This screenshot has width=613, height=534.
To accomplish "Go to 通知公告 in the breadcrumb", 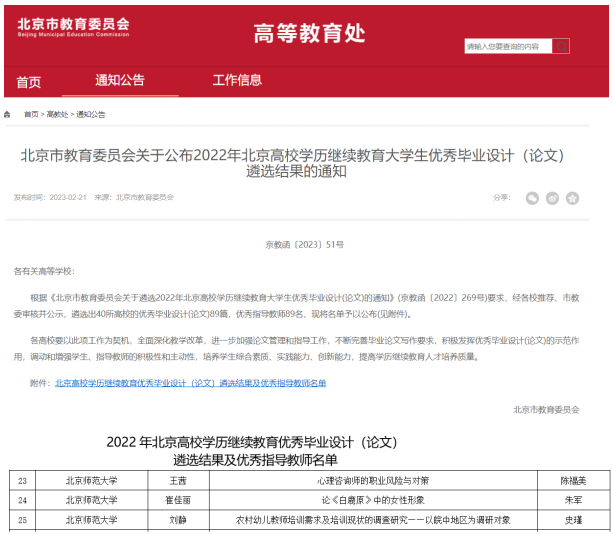I will 91,115.
